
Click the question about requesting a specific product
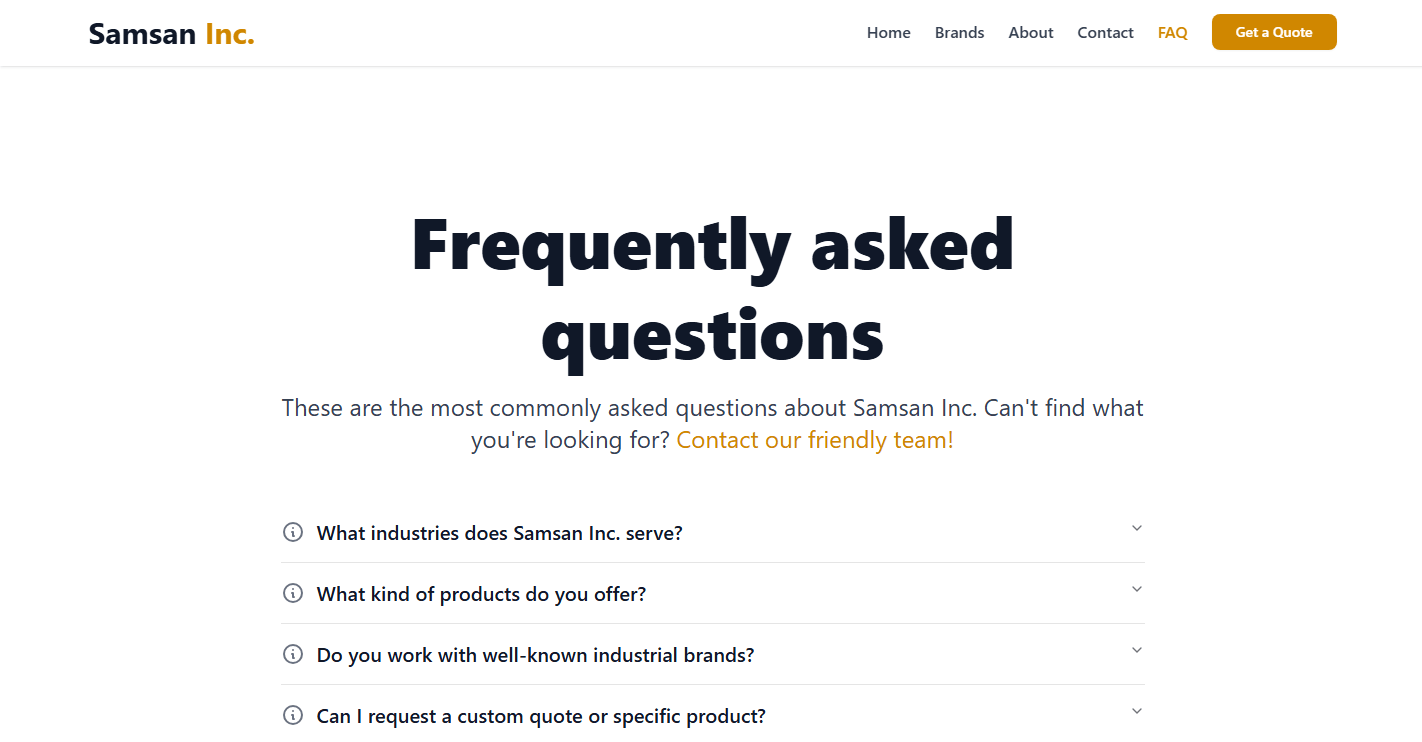click(540, 715)
